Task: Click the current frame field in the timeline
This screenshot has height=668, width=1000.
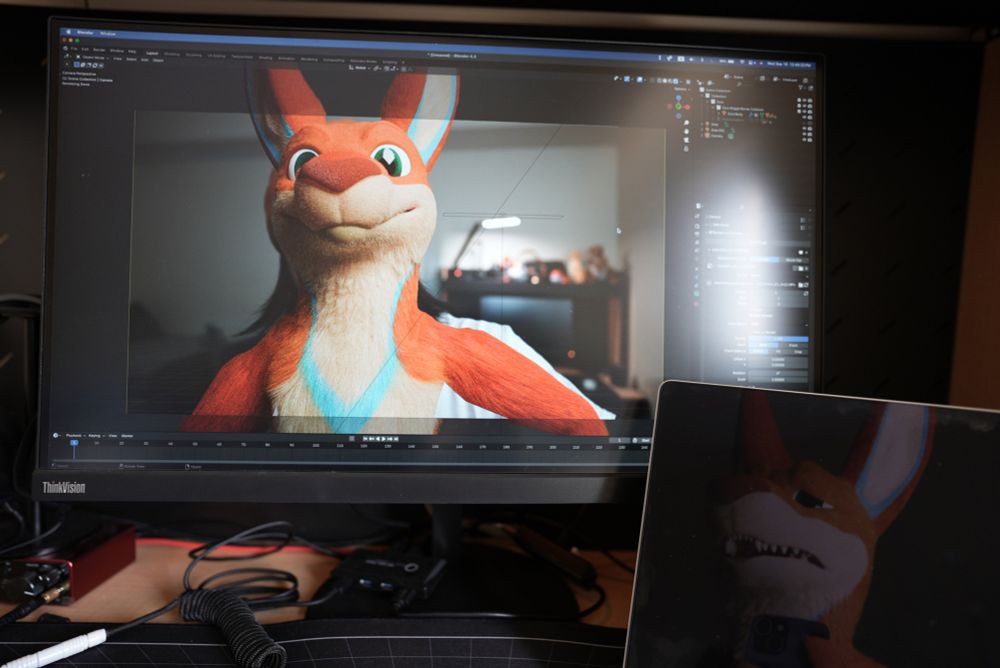Action: [x=619, y=440]
